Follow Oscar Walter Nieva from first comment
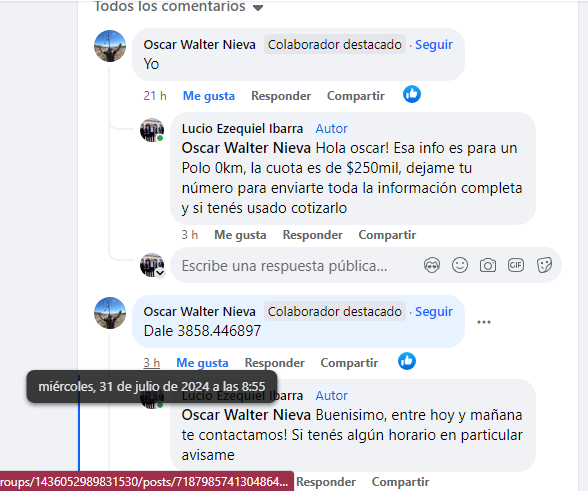 (x=434, y=45)
